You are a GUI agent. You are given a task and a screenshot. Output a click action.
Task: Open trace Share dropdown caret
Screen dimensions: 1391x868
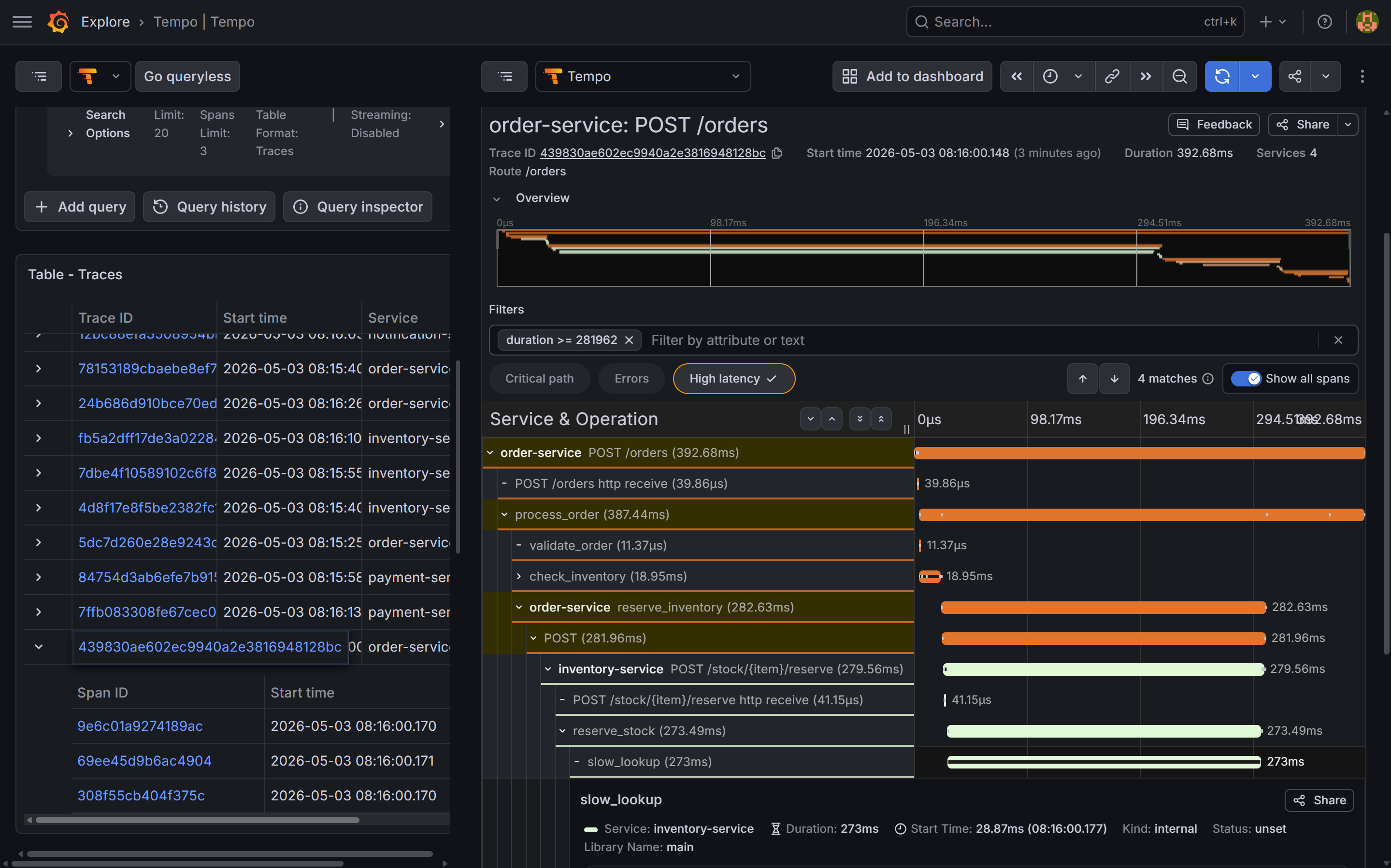(x=1348, y=125)
